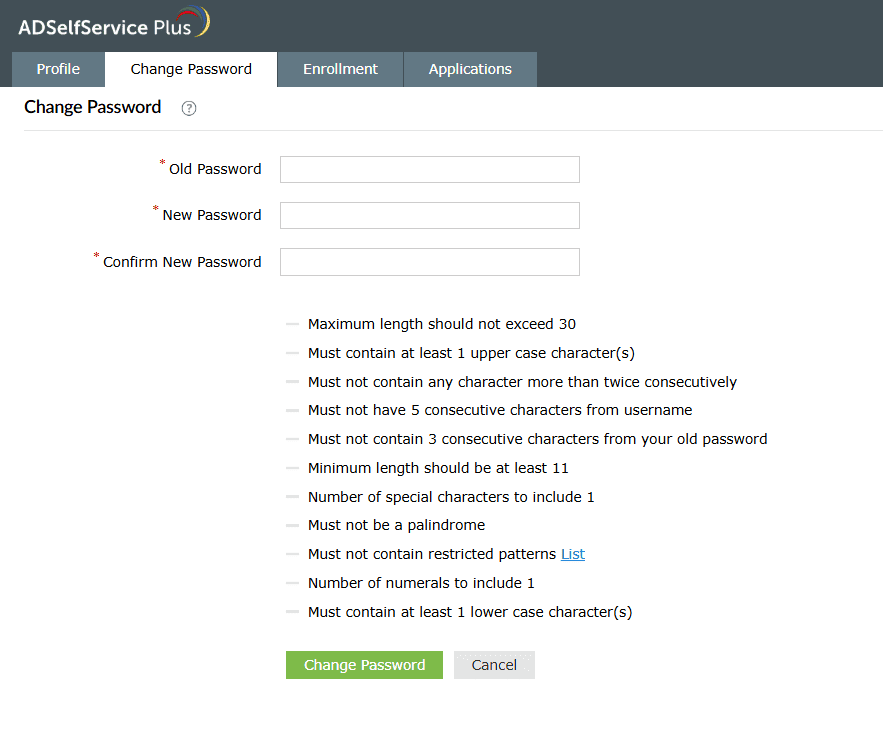Click the red asterisk beside New Password
The image size is (883, 741).
tap(155, 209)
